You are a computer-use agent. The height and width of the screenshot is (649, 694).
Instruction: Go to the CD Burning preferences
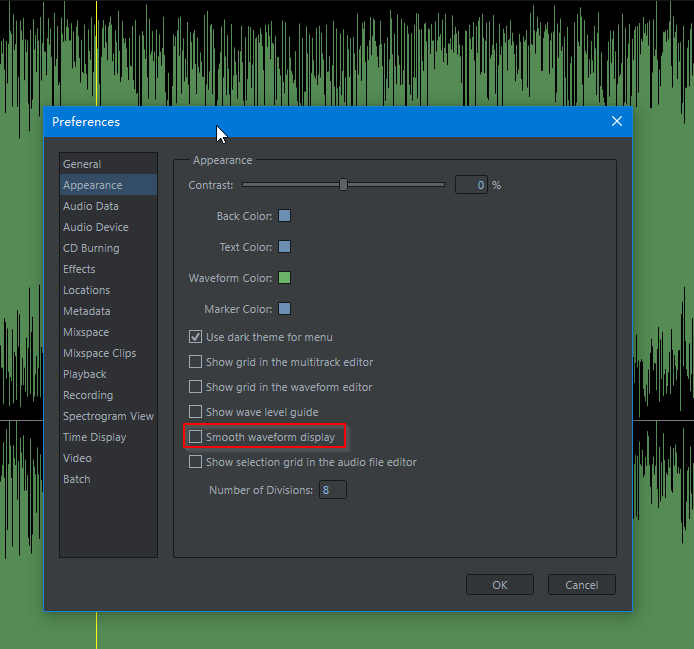click(x=91, y=248)
